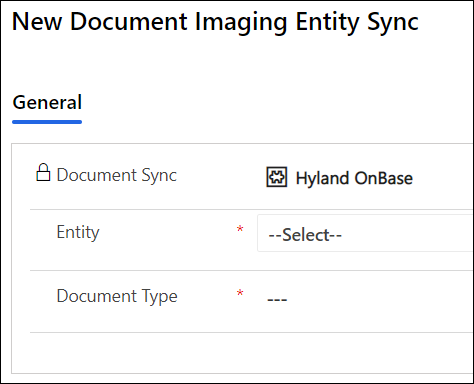This screenshot has width=474, height=384.
Task: Switch to the General tab
Action: point(47,102)
